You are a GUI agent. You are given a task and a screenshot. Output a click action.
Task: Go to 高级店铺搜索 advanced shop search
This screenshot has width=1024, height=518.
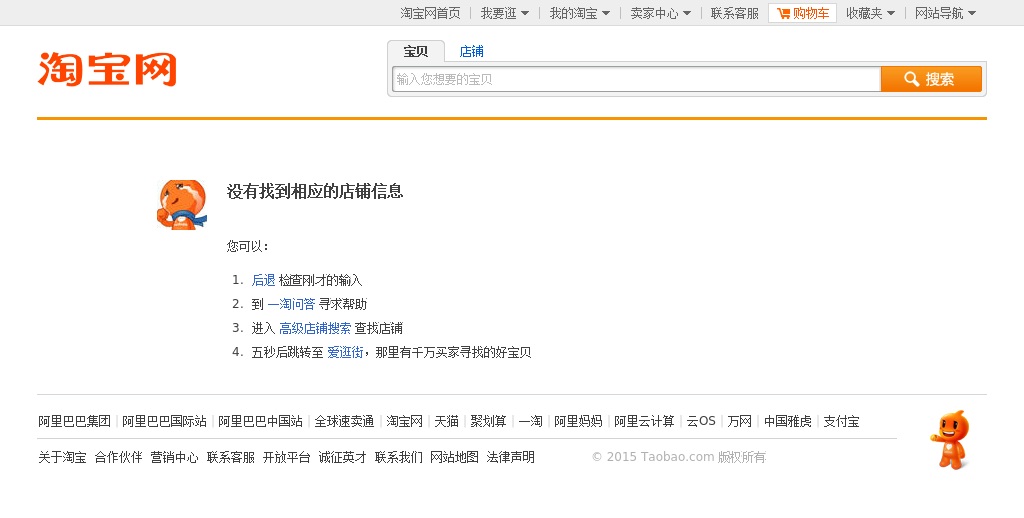point(315,328)
